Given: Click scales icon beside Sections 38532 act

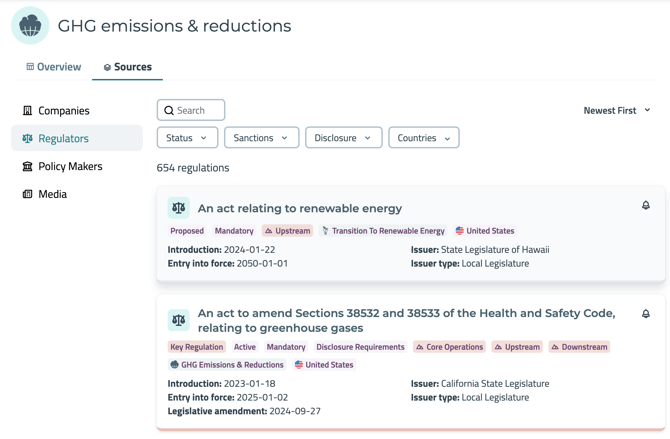Looking at the screenshot, I should [179, 320].
